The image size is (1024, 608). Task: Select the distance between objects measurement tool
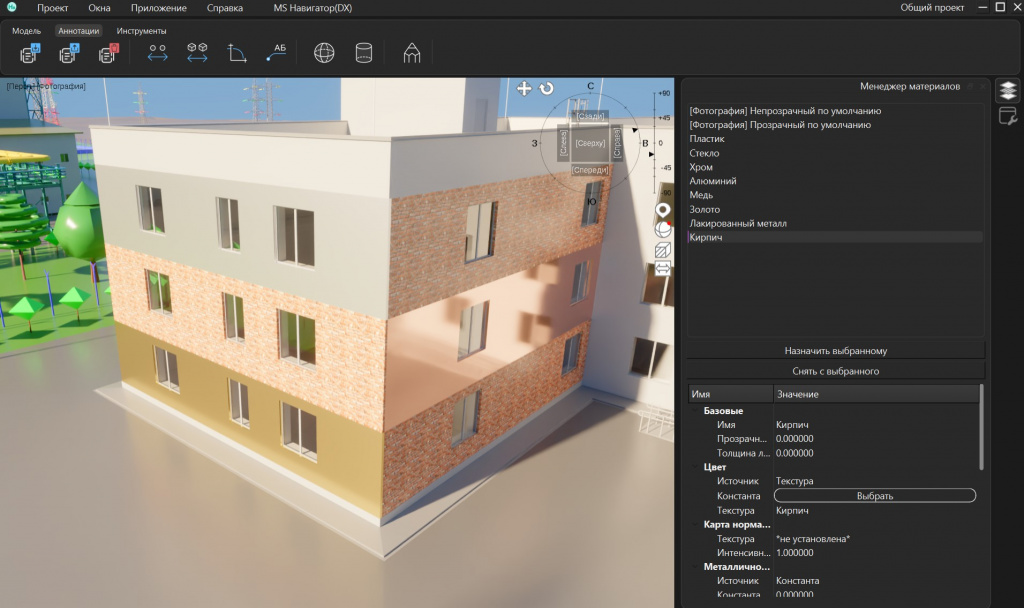click(197, 54)
